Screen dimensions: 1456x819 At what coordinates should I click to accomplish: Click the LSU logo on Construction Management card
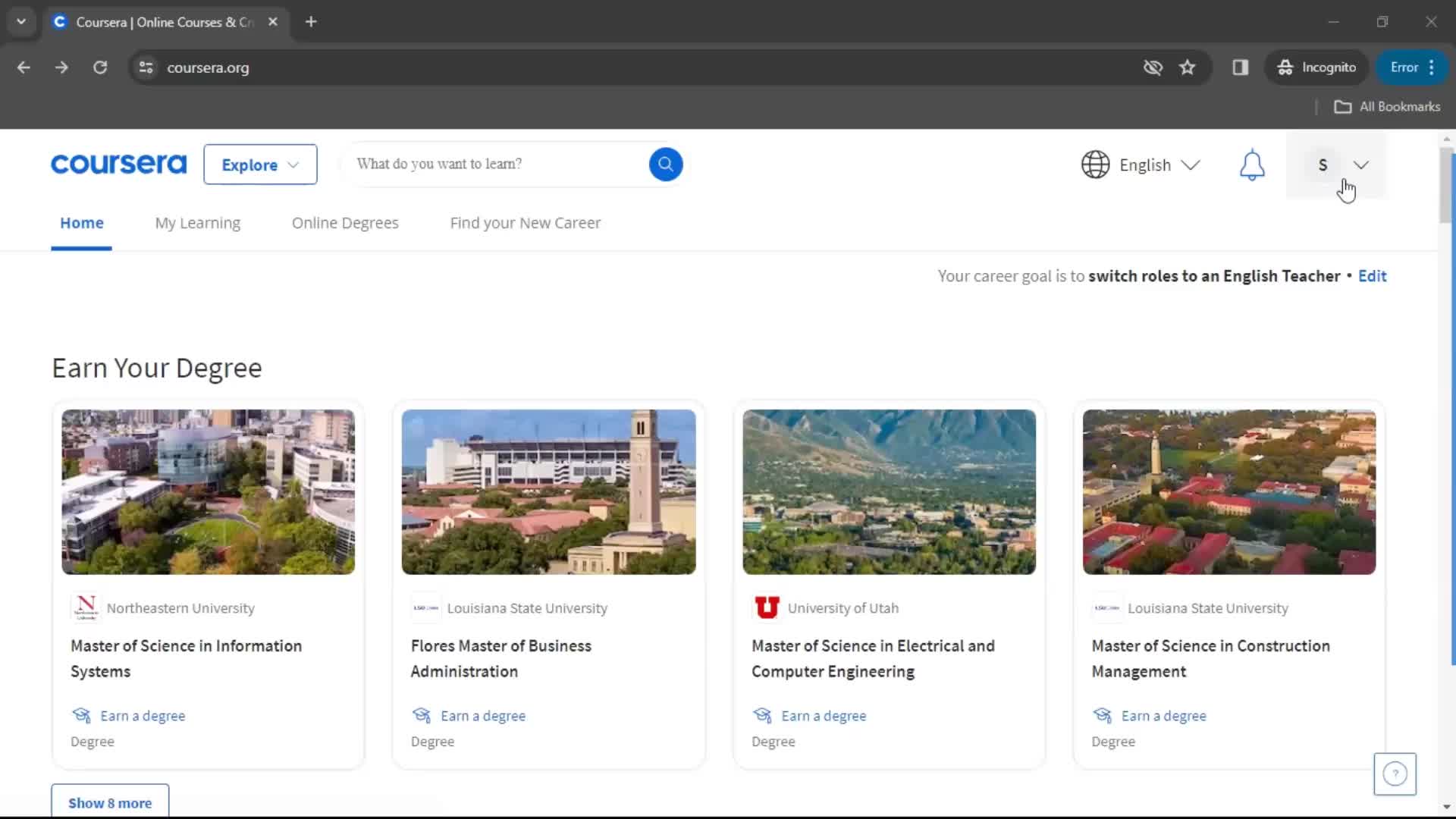pos(1106,607)
